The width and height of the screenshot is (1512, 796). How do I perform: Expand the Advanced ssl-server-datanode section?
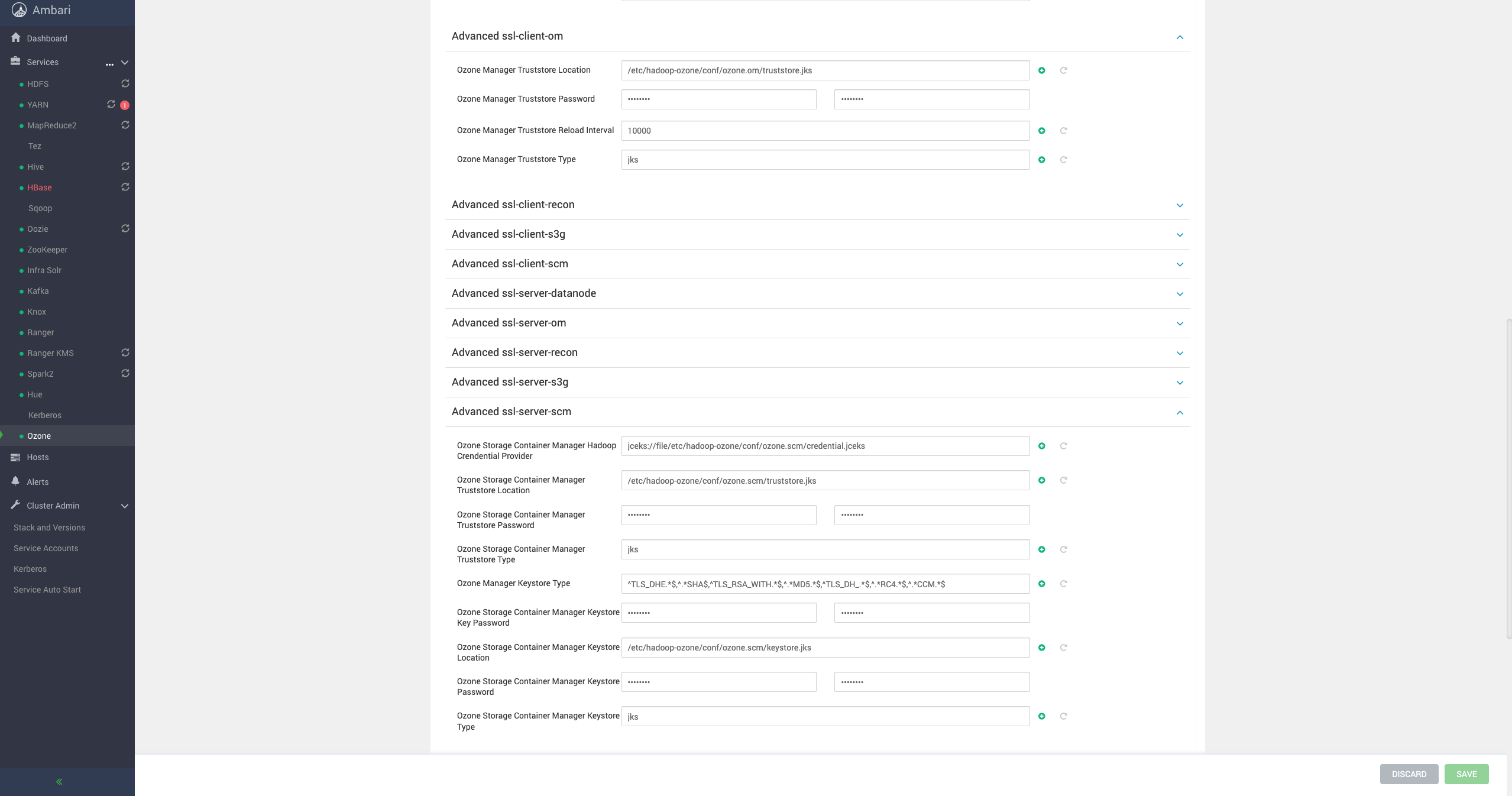[x=1180, y=294]
